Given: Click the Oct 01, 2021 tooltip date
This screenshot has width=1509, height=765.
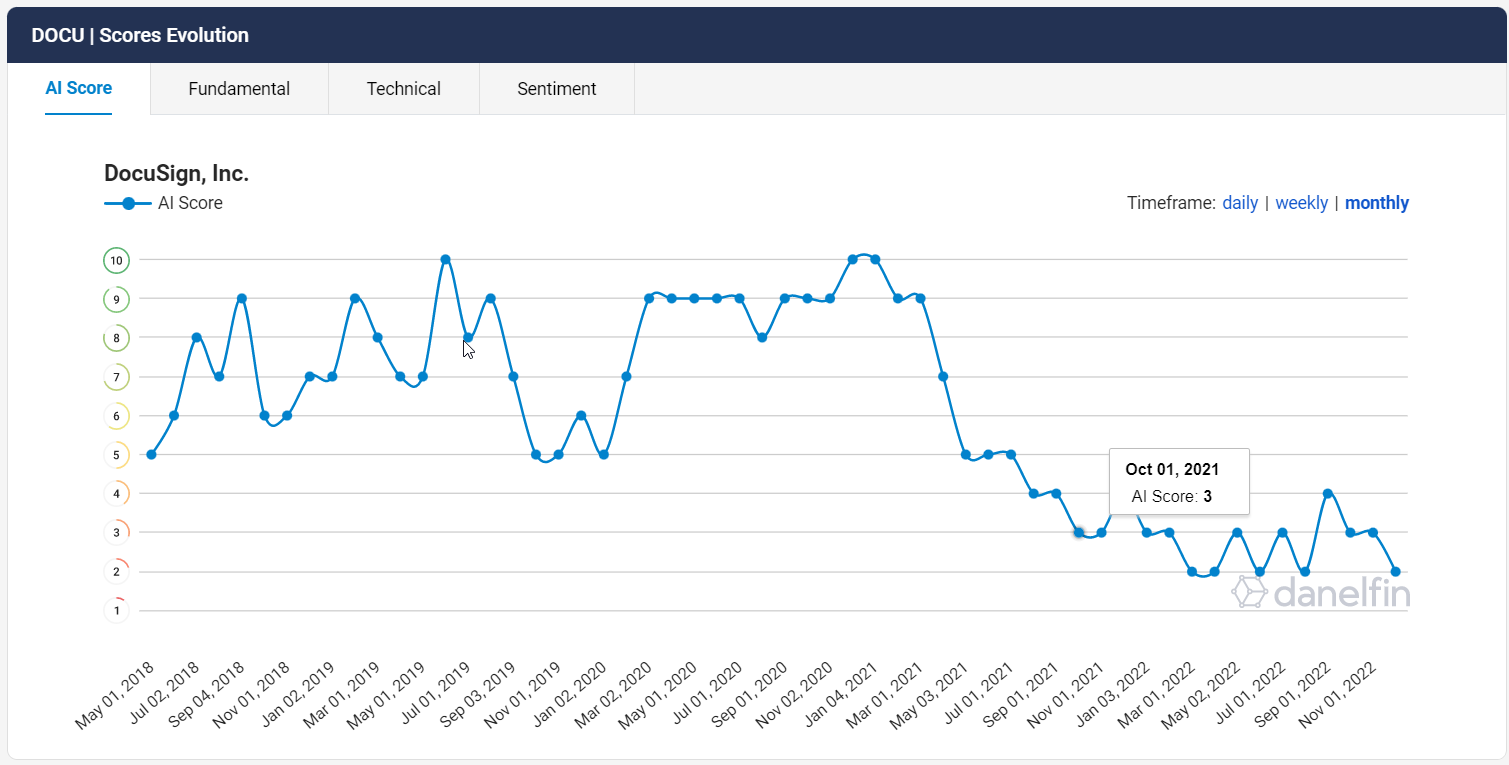Looking at the screenshot, I should coord(1172,469).
